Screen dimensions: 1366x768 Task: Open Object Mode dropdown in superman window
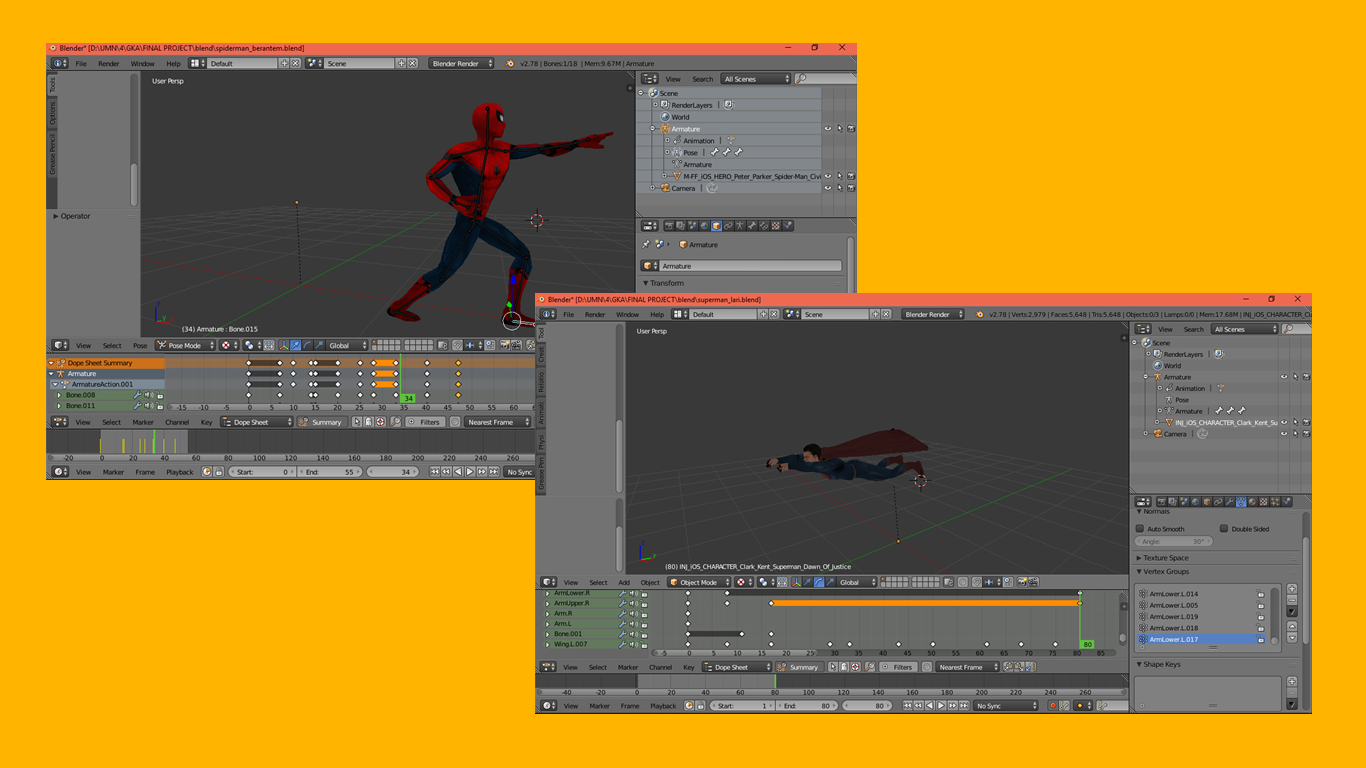(699, 582)
